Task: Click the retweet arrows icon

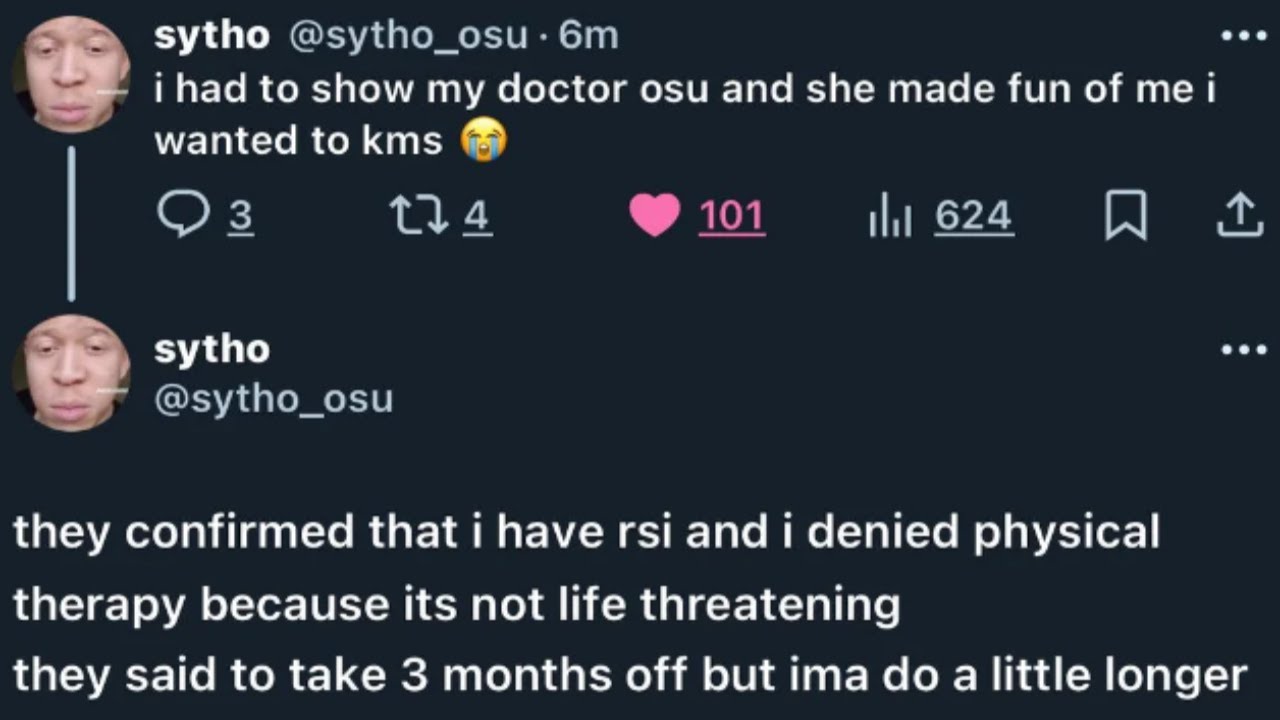Action: click(x=419, y=216)
